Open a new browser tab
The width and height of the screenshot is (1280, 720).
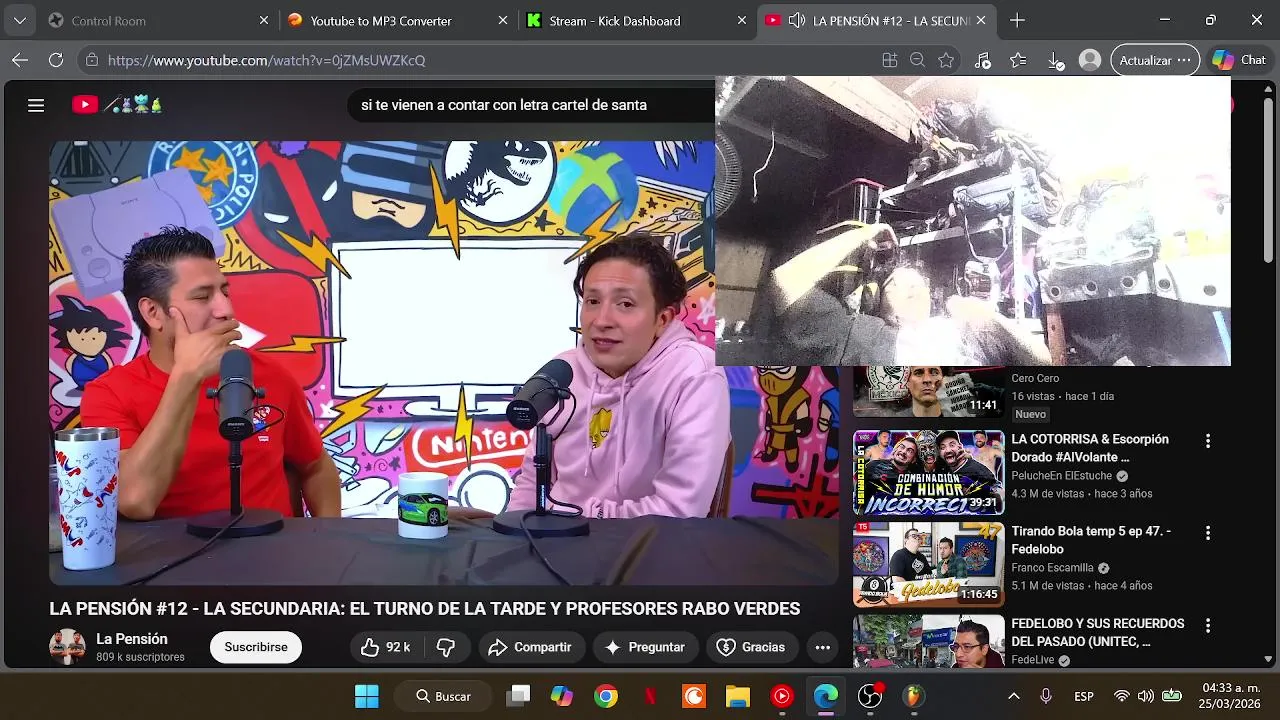(x=1017, y=20)
